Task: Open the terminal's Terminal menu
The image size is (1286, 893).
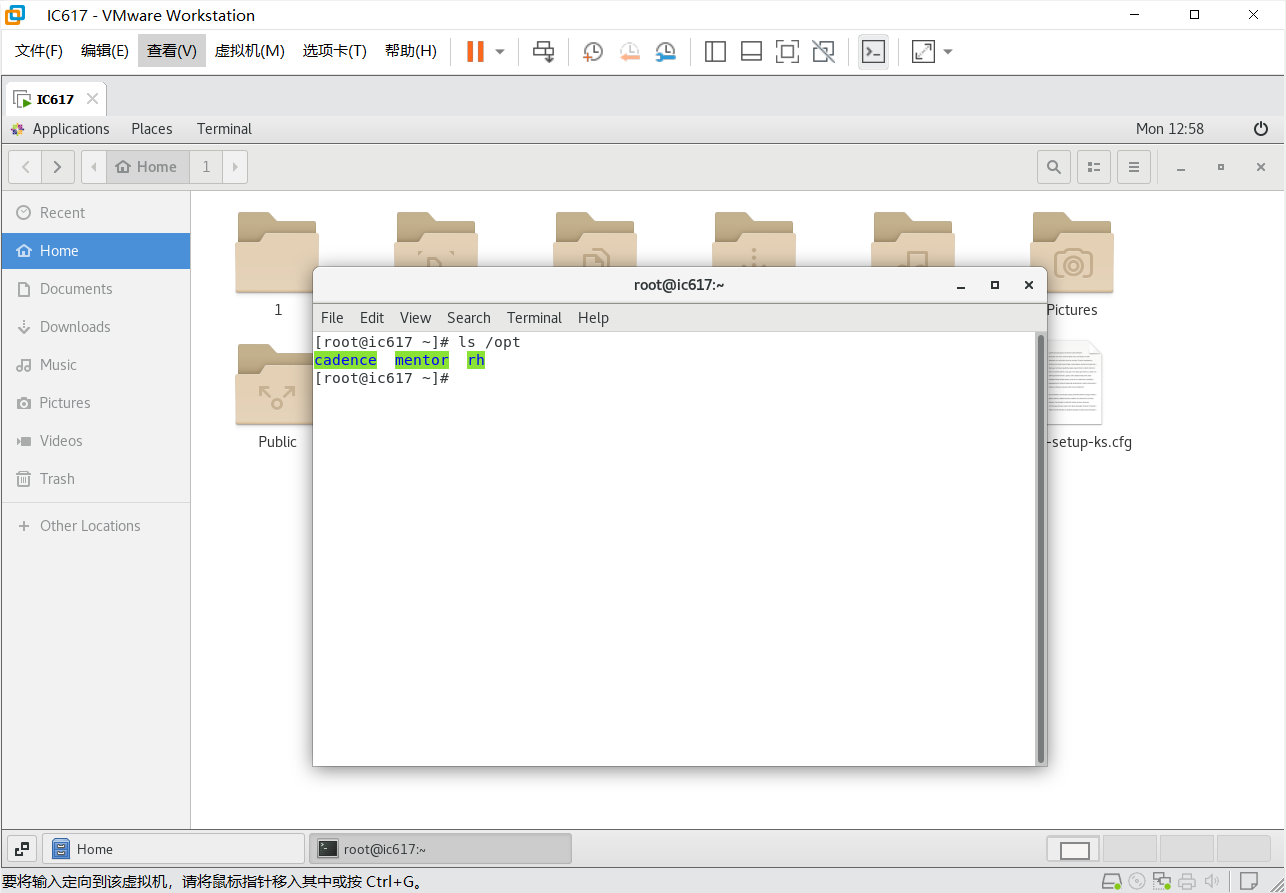Action: (x=534, y=318)
